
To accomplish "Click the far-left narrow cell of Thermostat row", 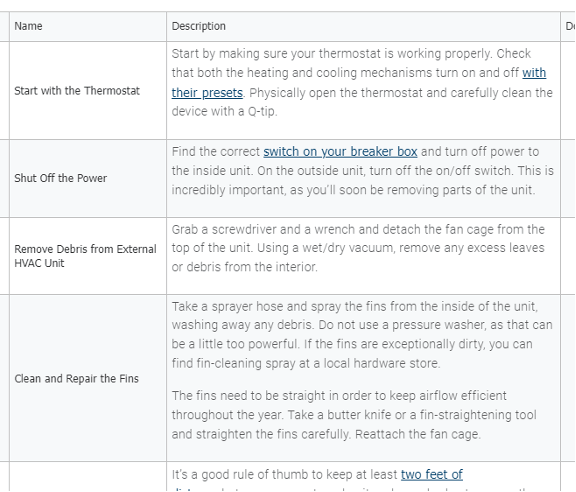I will (x=4, y=90).
